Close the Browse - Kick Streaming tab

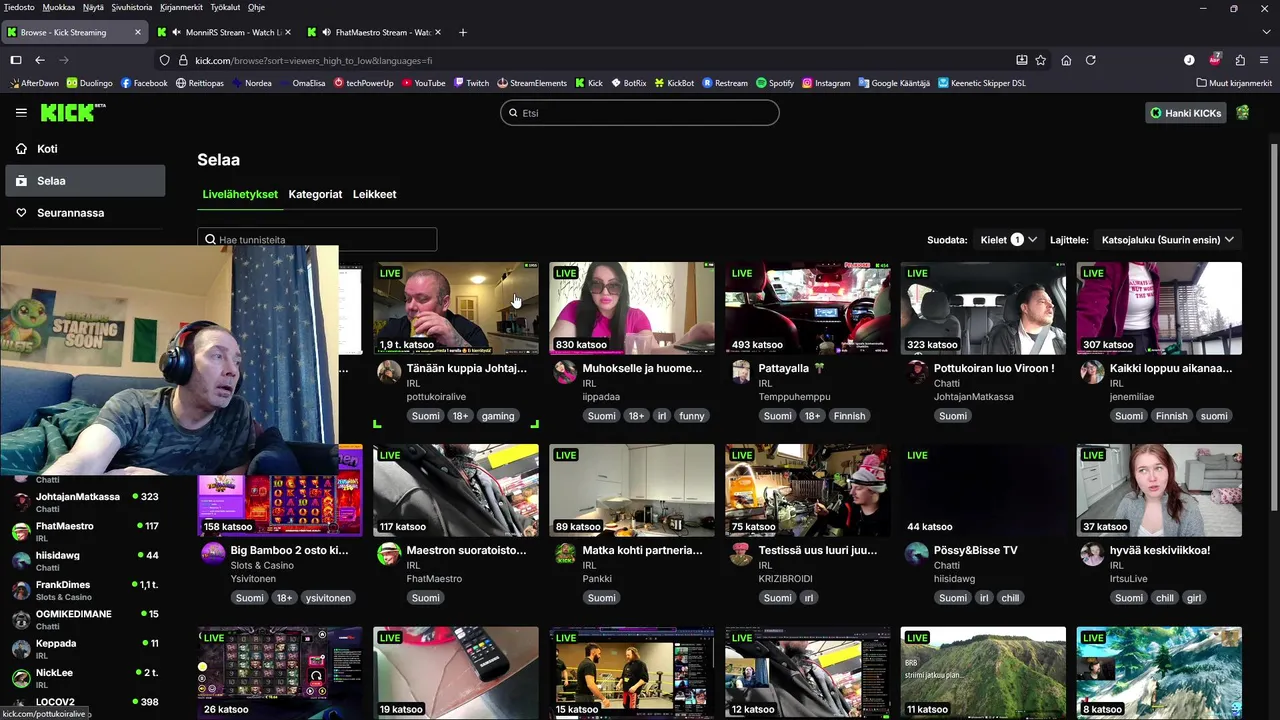138,32
